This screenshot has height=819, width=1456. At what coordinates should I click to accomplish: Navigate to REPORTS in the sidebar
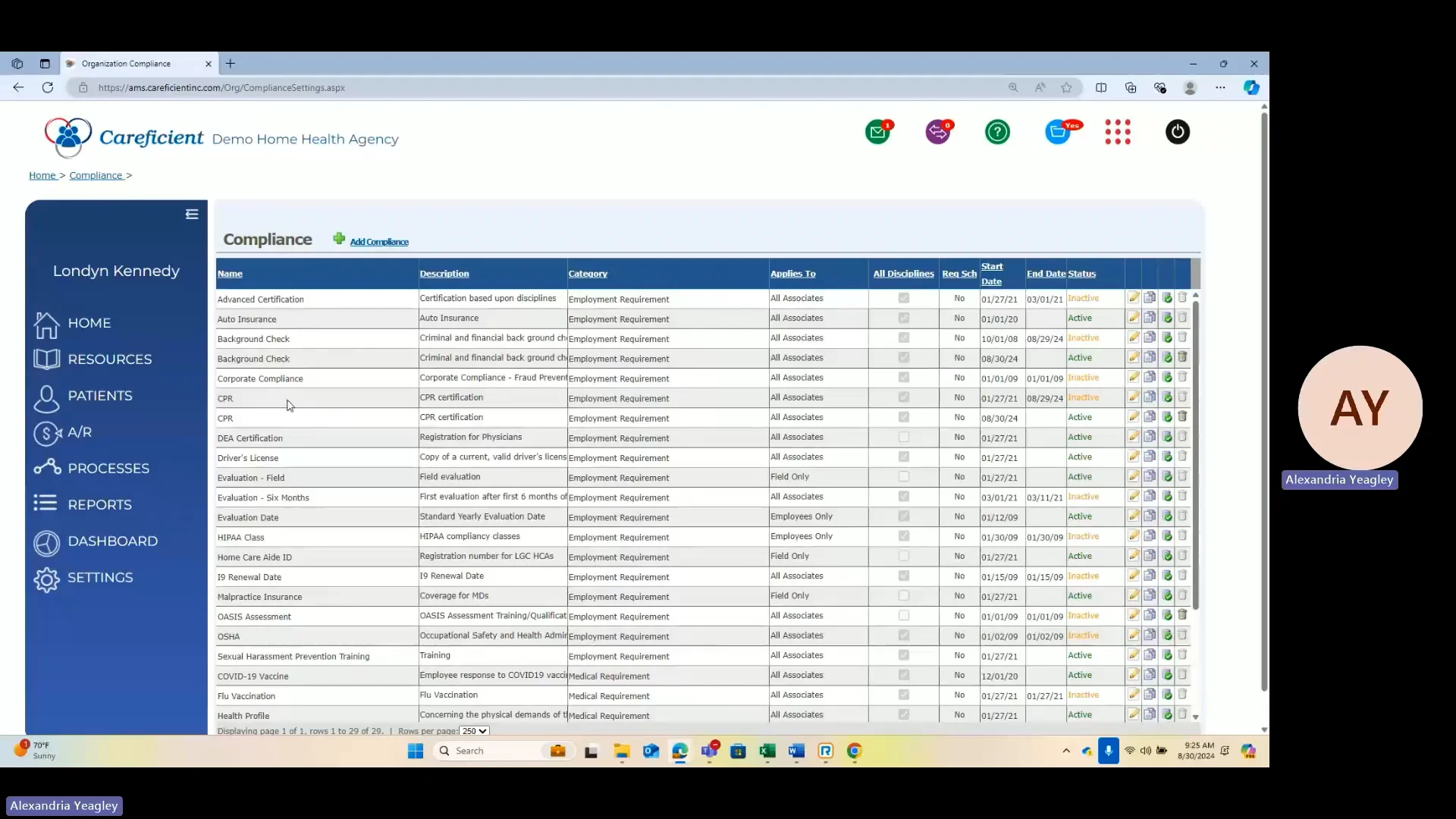99,504
